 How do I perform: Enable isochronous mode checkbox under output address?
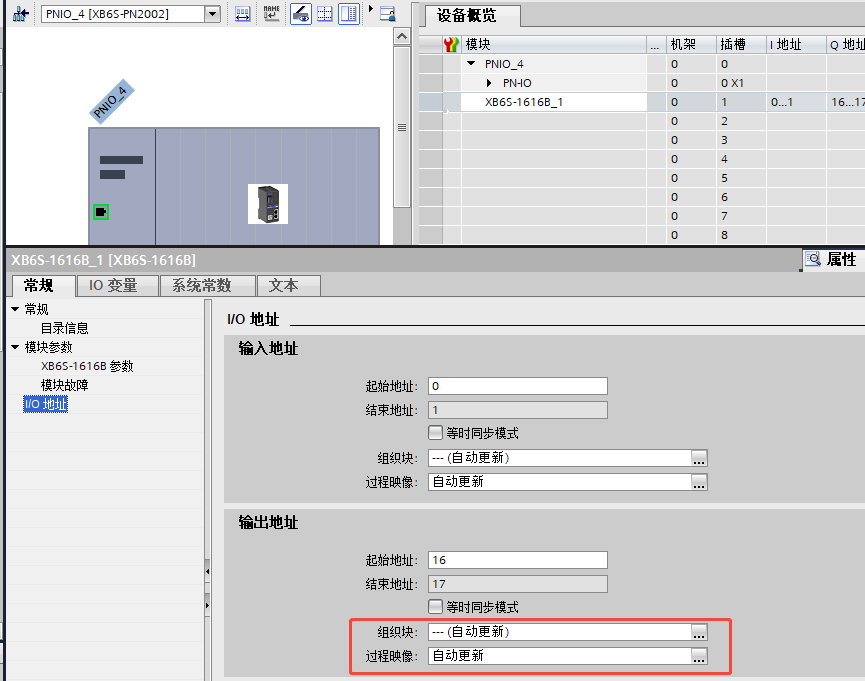click(435, 607)
